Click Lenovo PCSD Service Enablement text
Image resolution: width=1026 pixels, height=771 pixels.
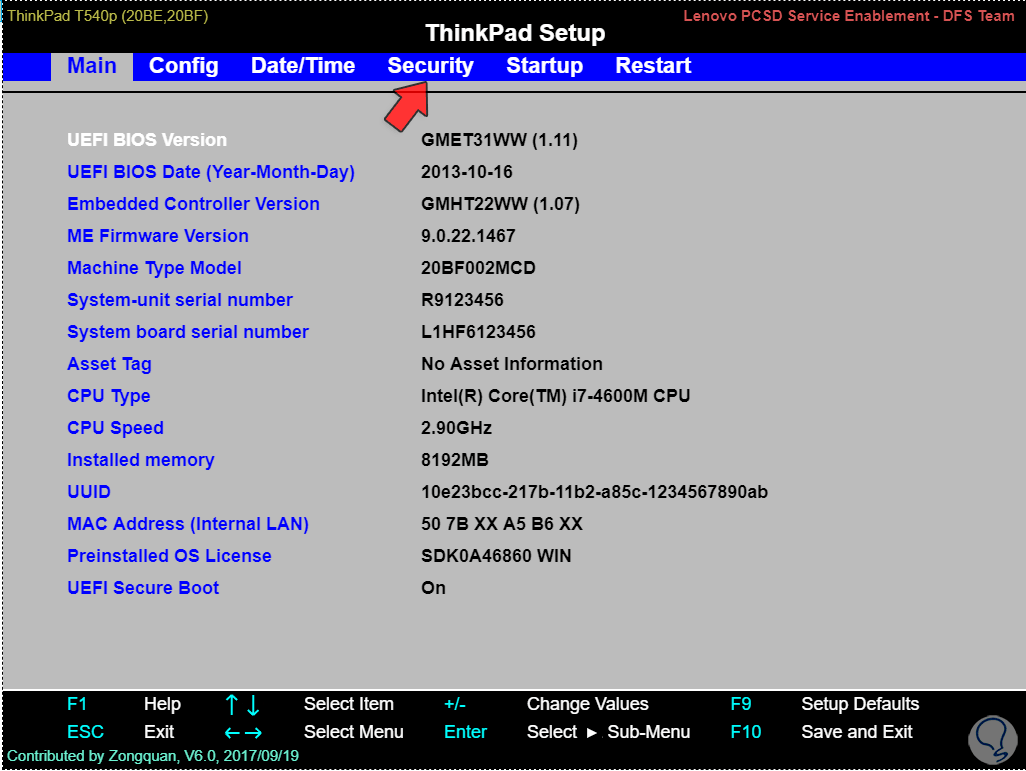point(849,16)
